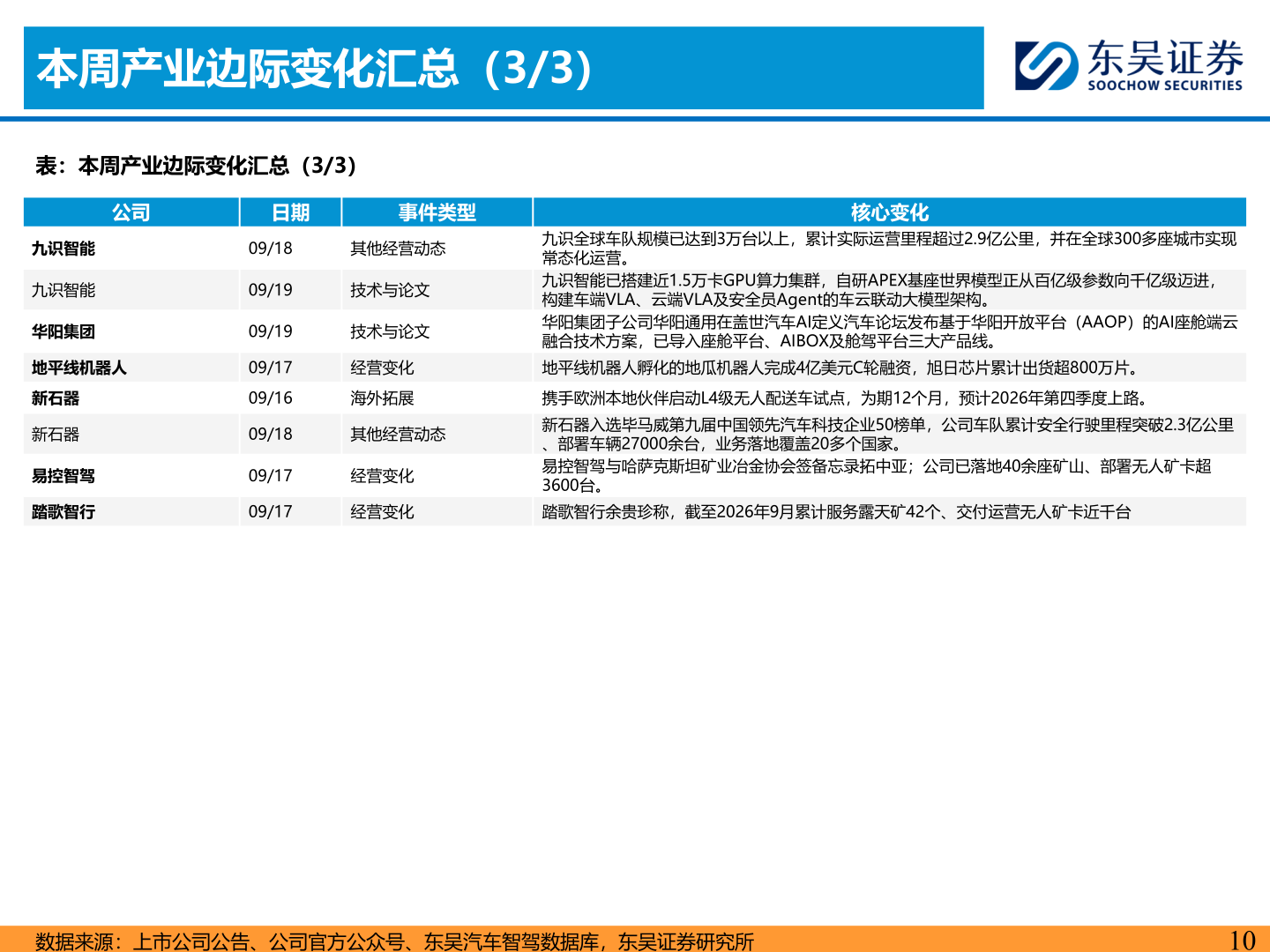Viewport: 1270px width, 952px height.
Task: Click the 东吴证券 brand name text
Action: click(x=1165, y=58)
